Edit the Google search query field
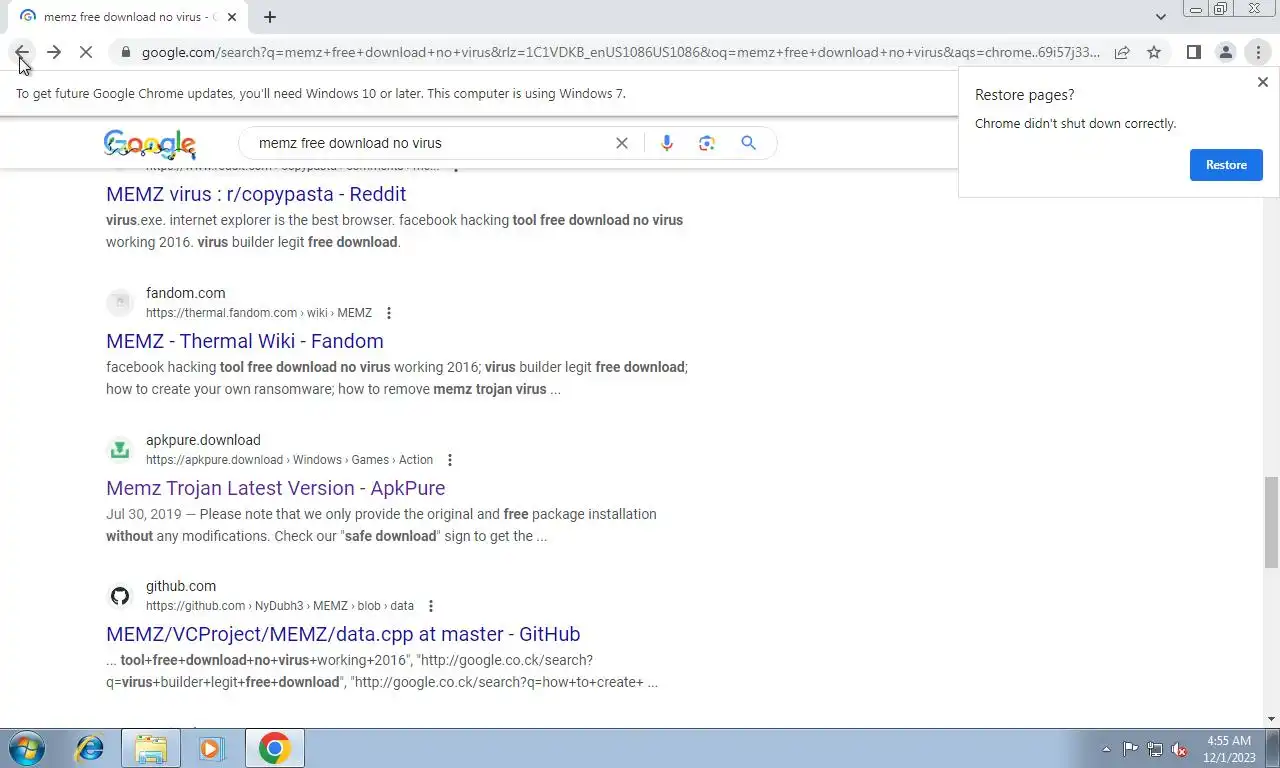 (x=430, y=143)
